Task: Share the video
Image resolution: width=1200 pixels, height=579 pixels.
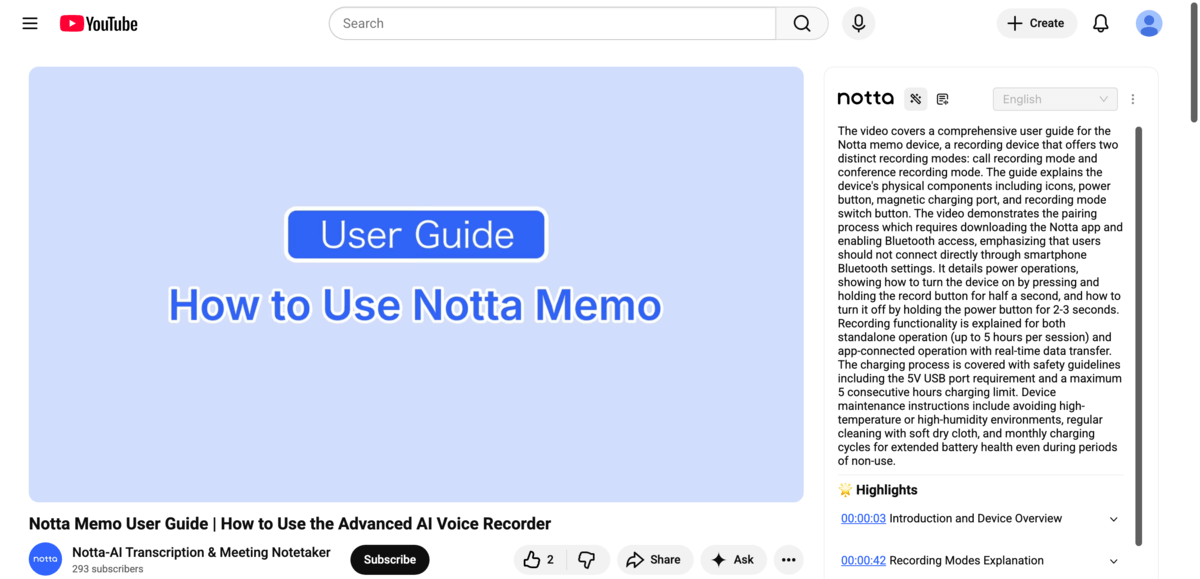Action: coord(653,560)
